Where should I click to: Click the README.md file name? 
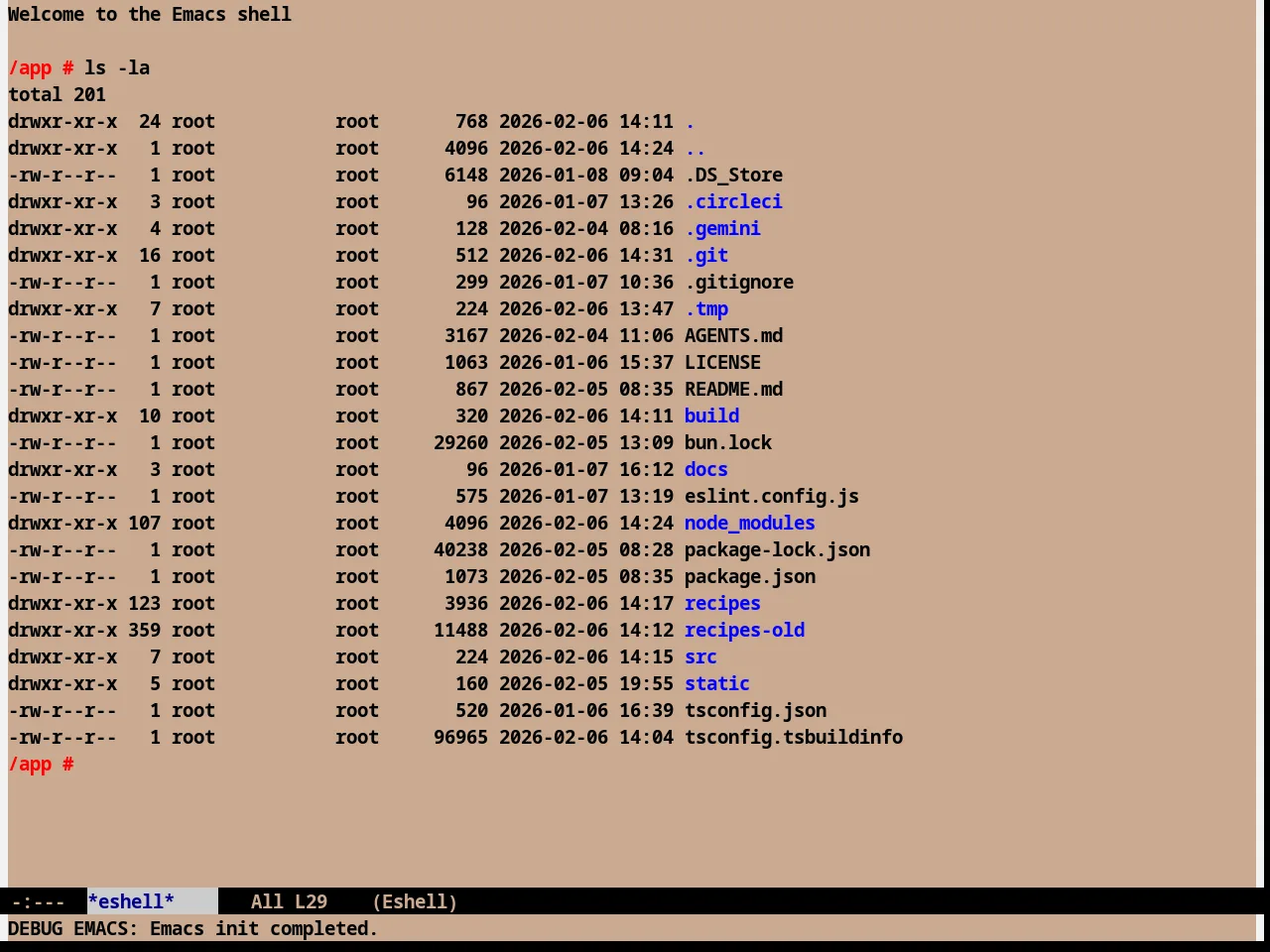pos(733,390)
